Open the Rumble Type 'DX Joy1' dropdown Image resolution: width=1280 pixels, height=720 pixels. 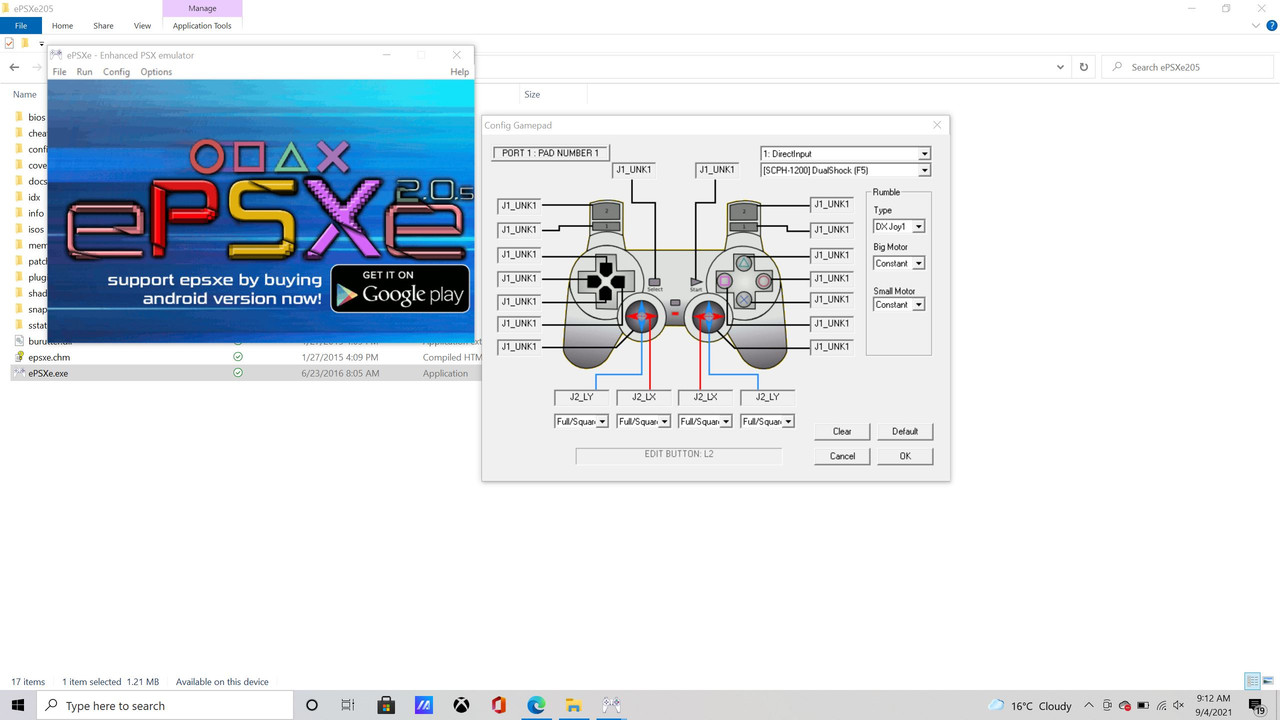pos(919,227)
